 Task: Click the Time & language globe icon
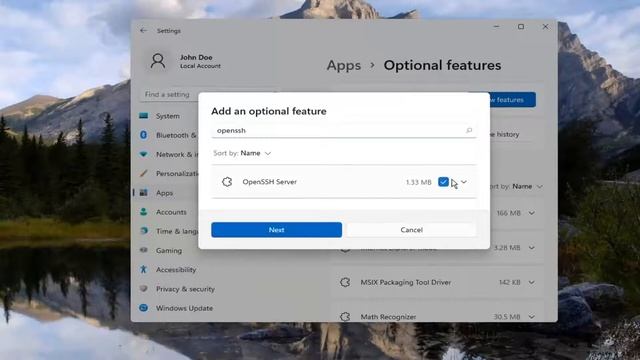coord(144,231)
